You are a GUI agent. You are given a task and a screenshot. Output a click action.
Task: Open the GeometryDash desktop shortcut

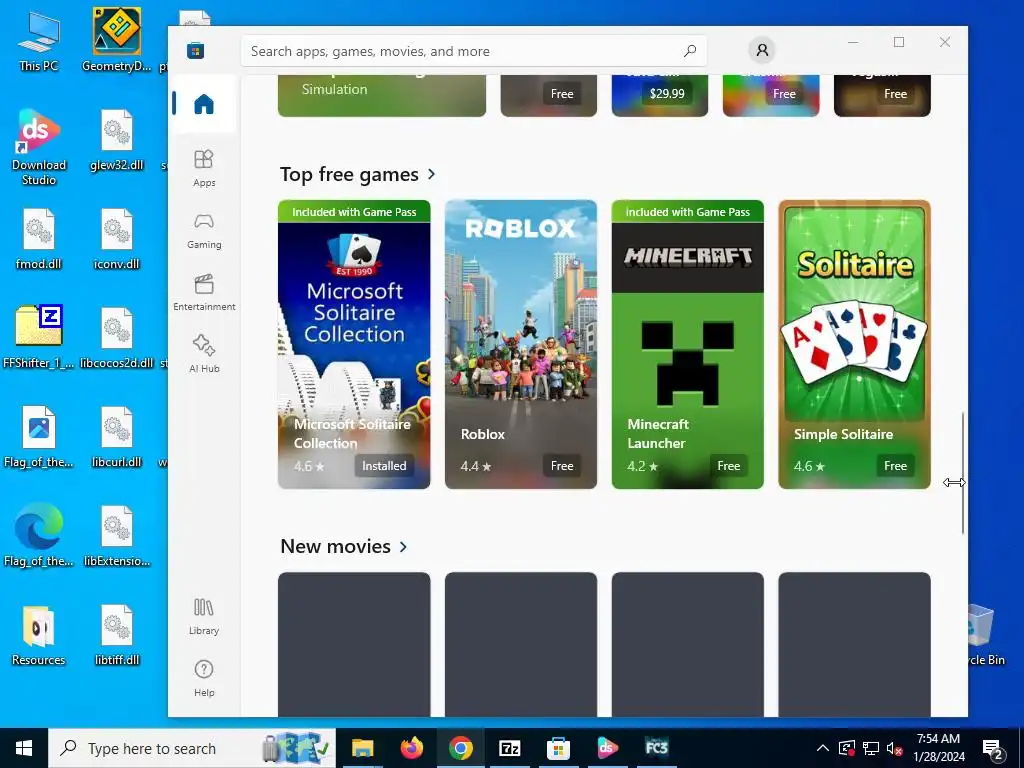(x=116, y=39)
